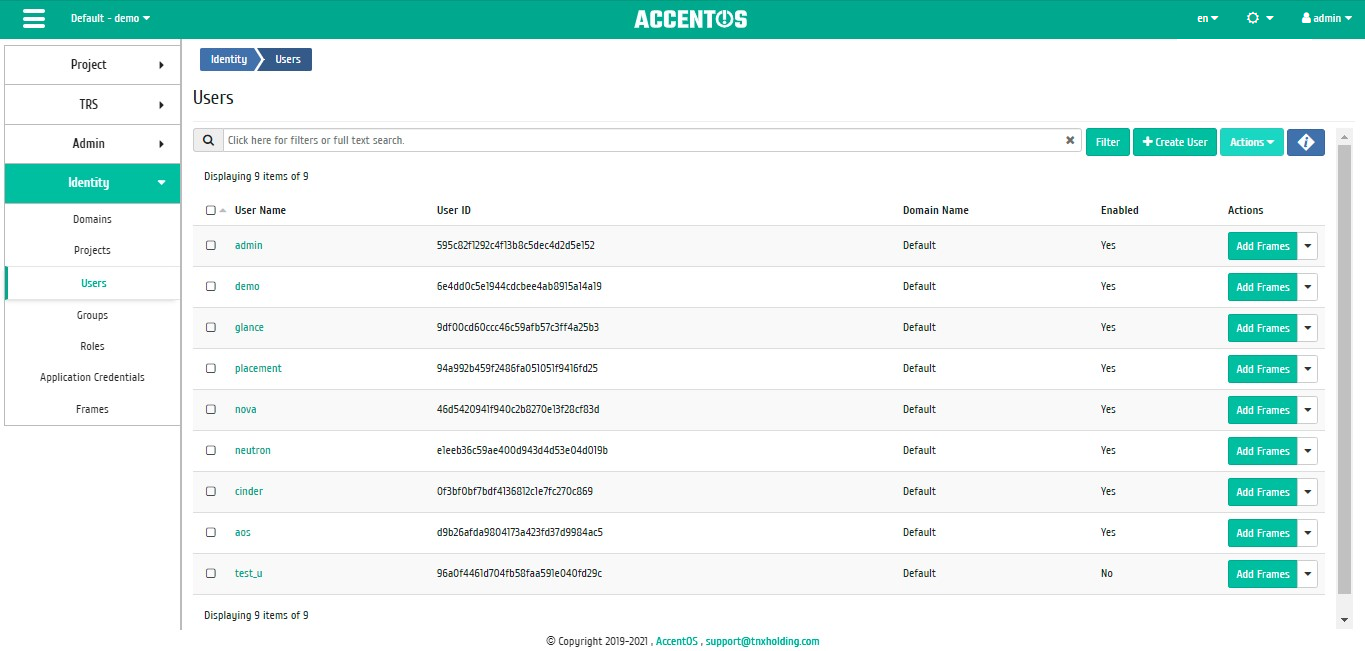Image resolution: width=1365 pixels, height=651 pixels.
Task: Check the glance user row checkbox
Action: (210, 327)
